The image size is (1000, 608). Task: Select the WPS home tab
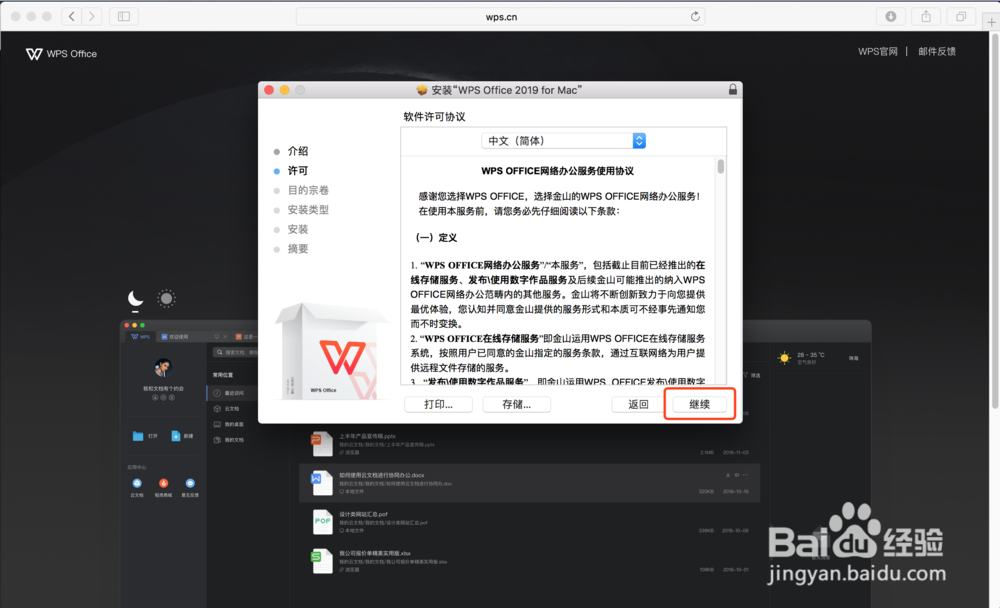point(142,337)
